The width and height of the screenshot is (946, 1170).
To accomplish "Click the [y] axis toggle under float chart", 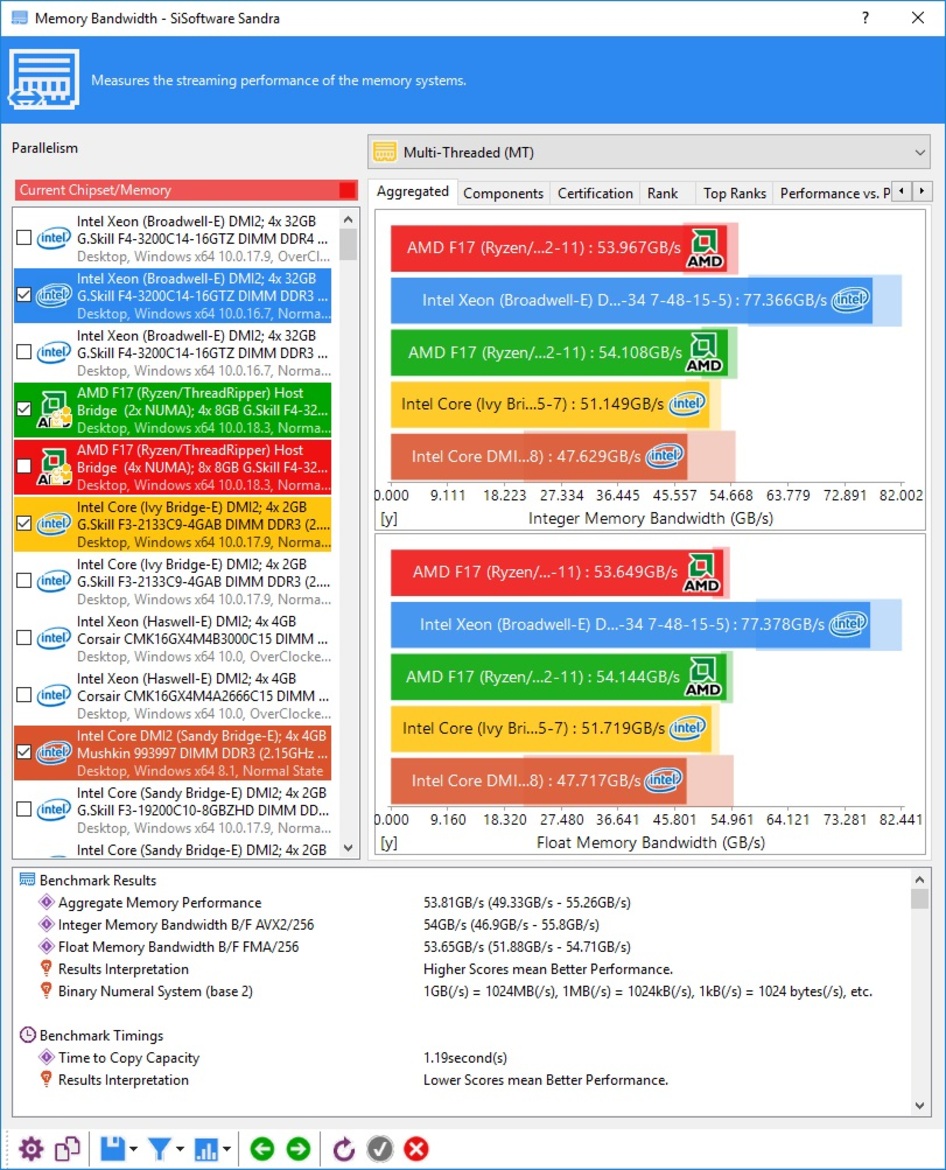I will click(389, 842).
